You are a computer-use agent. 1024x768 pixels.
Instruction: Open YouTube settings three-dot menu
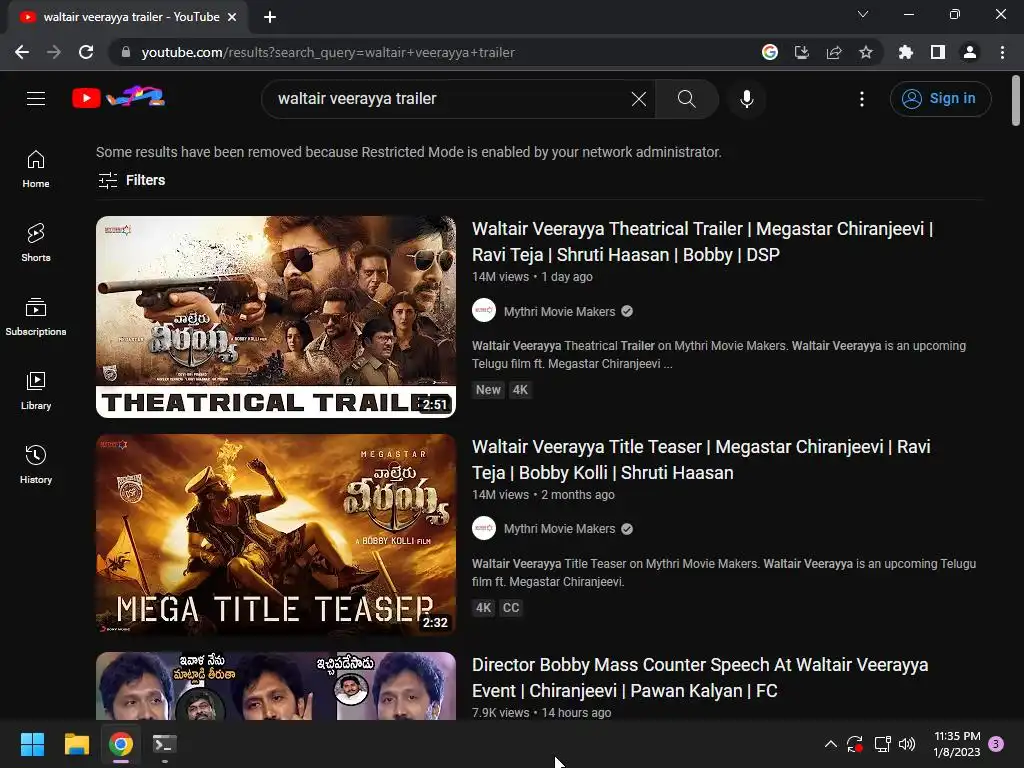[x=862, y=99]
